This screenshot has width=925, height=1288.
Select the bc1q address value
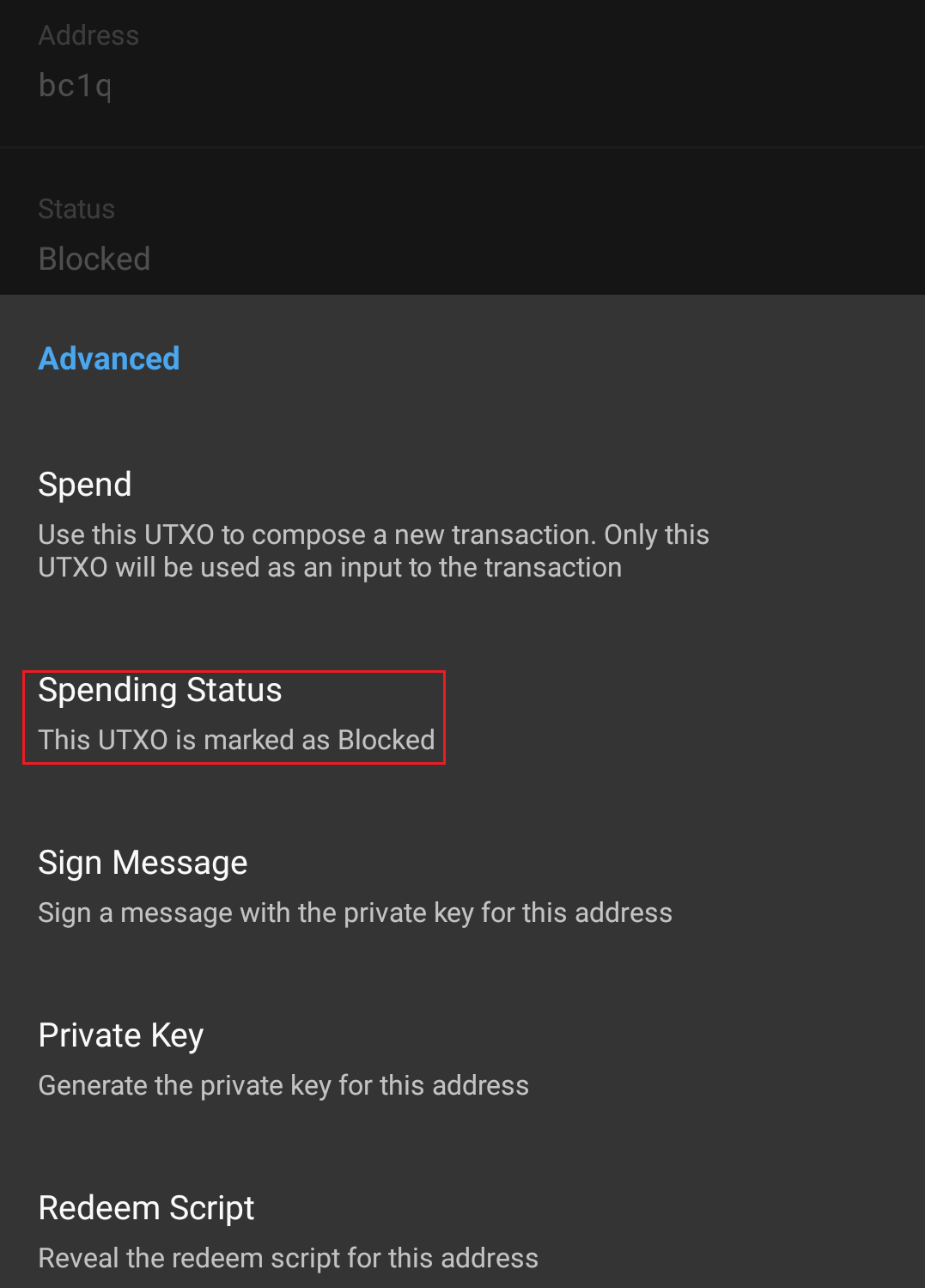click(76, 86)
